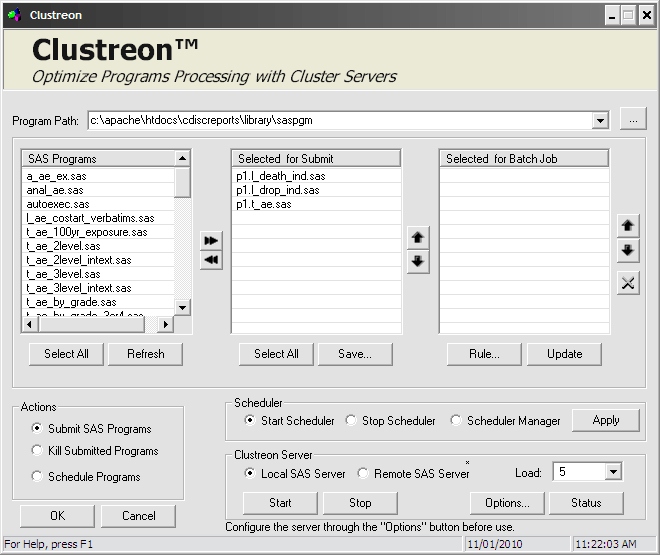The image size is (660, 555).
Task: Choose Scheduler Manager radio button
Action: click(x=455, y=420)
